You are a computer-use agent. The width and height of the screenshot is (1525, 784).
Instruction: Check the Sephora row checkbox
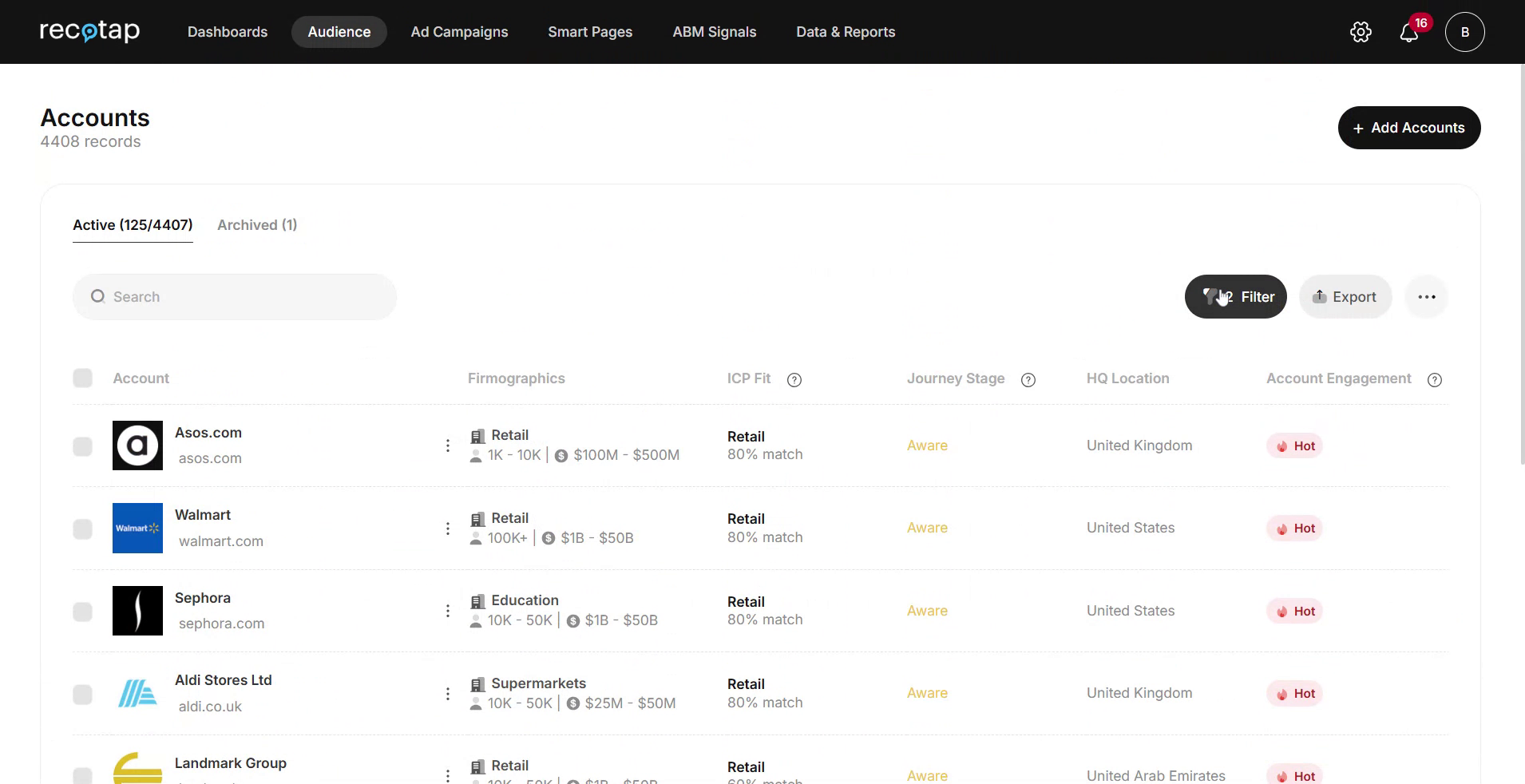82,612
